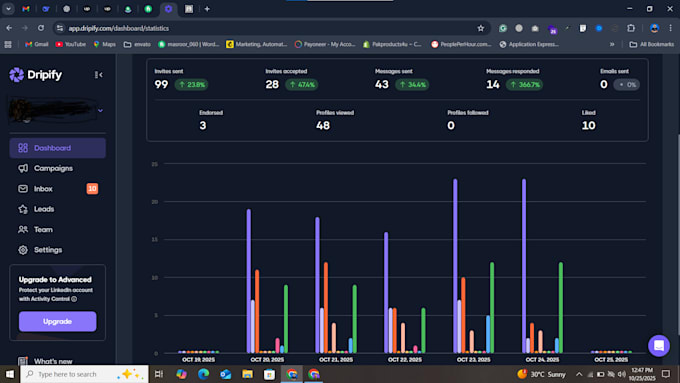Open the notification center icon
680x383 pixels.
(666, 374)
